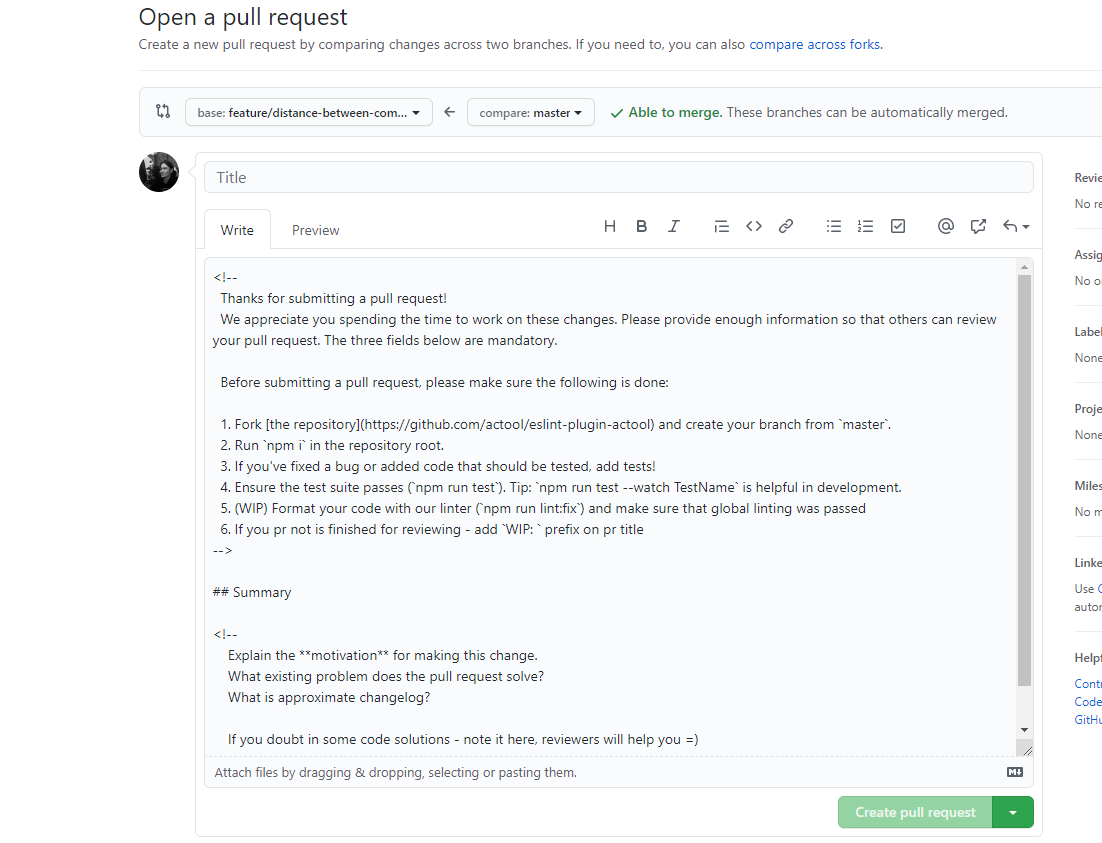Screen dimensions: 1102x843
Task: Open the base branch selector
Action: pos(308,112)
